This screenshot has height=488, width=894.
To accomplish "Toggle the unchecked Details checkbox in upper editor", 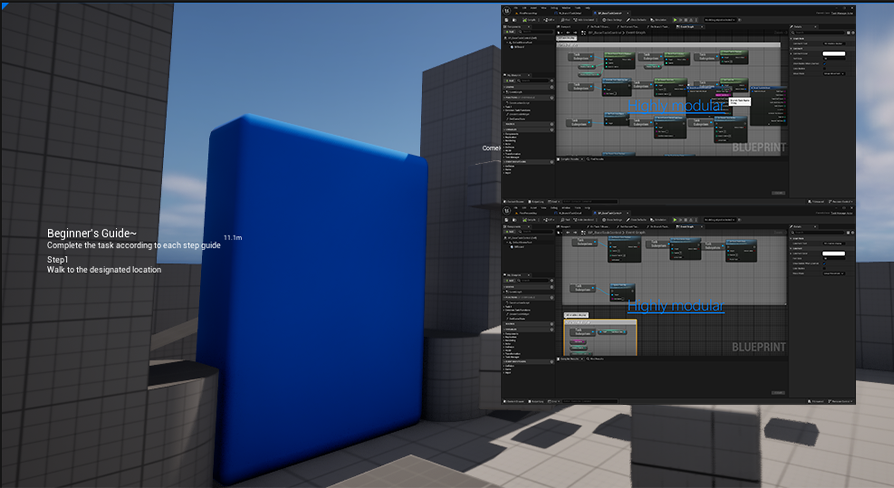I will pos(824,68).
